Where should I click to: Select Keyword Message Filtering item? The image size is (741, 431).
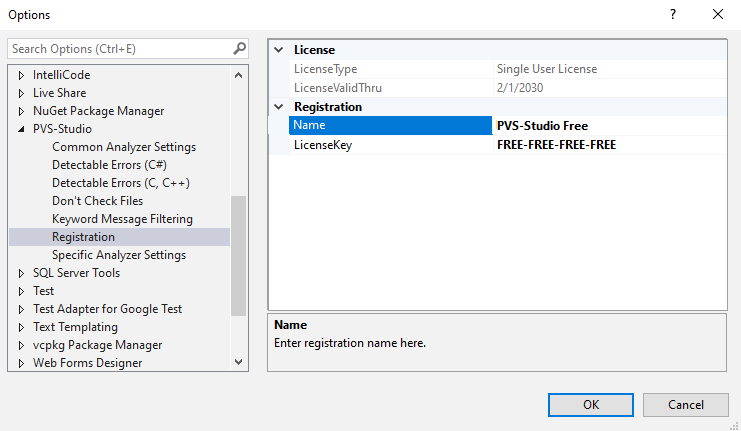(122, 219)
